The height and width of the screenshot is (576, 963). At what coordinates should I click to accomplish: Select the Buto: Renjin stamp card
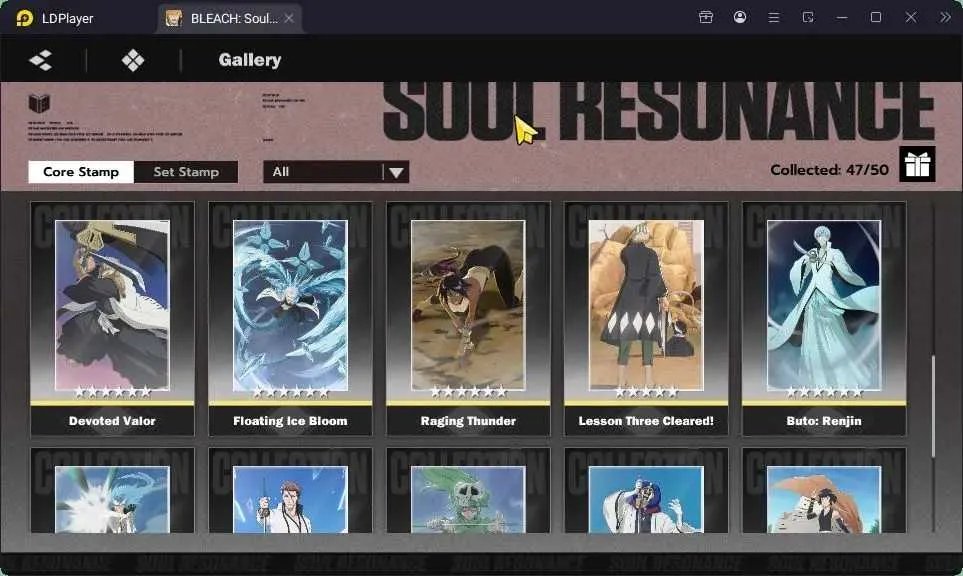[824, 319]
